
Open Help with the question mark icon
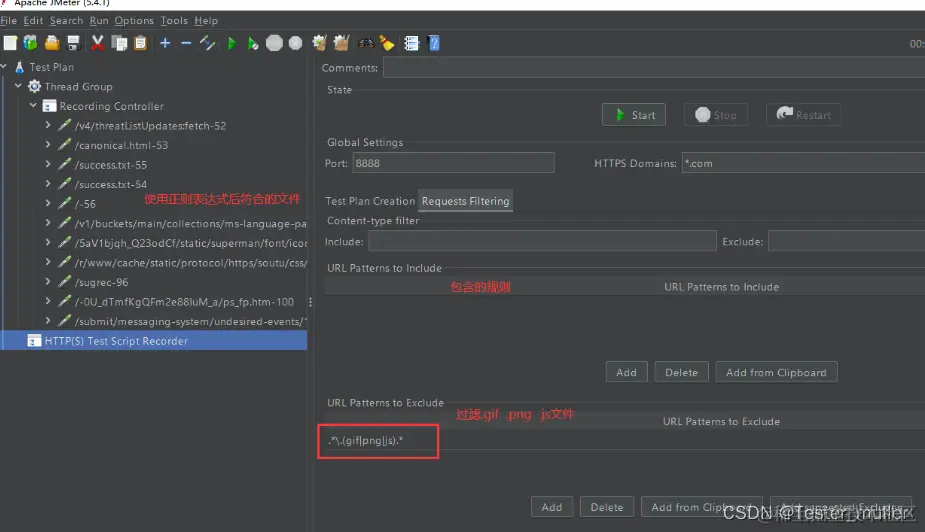point(434,43)
